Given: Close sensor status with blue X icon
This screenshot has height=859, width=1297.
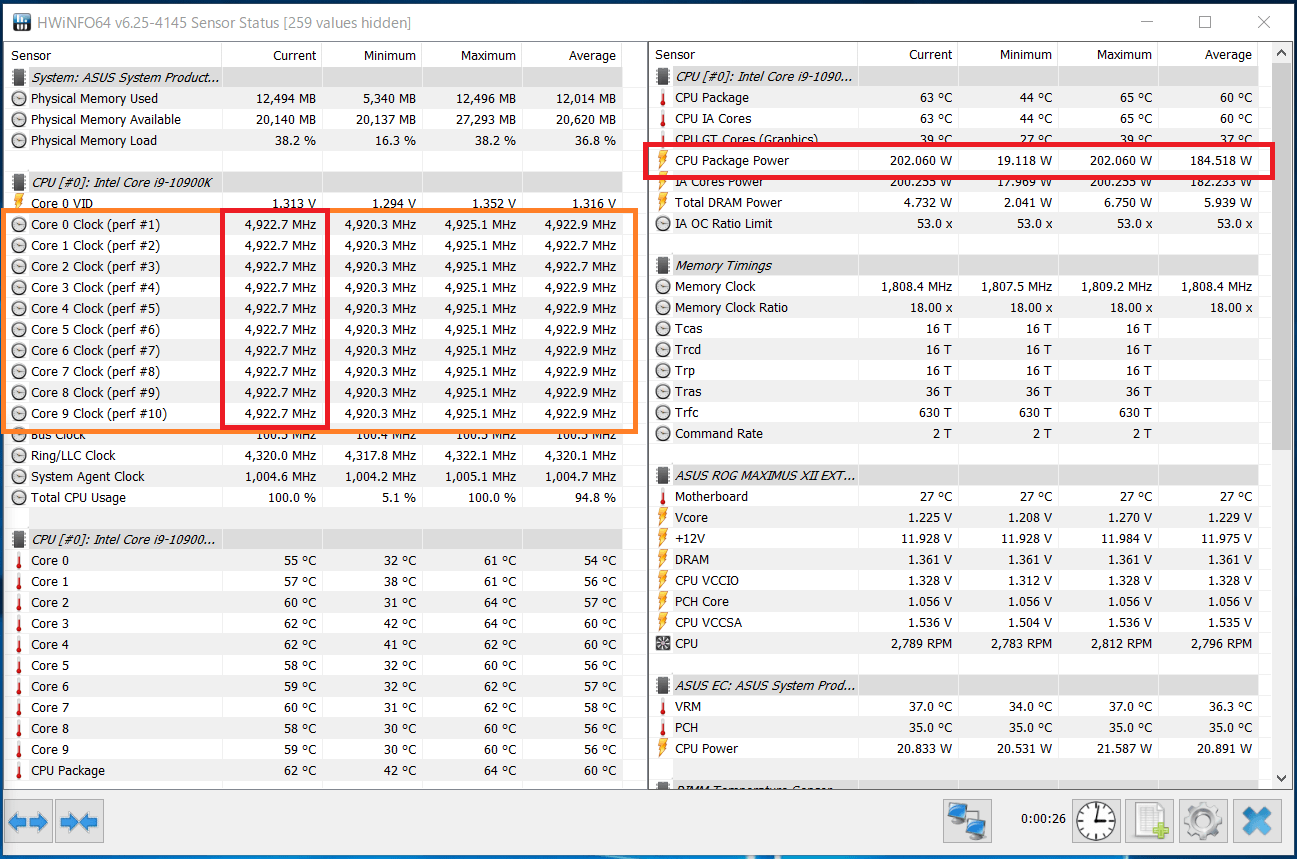Looking at the screenshot, I should point(1256,822).
